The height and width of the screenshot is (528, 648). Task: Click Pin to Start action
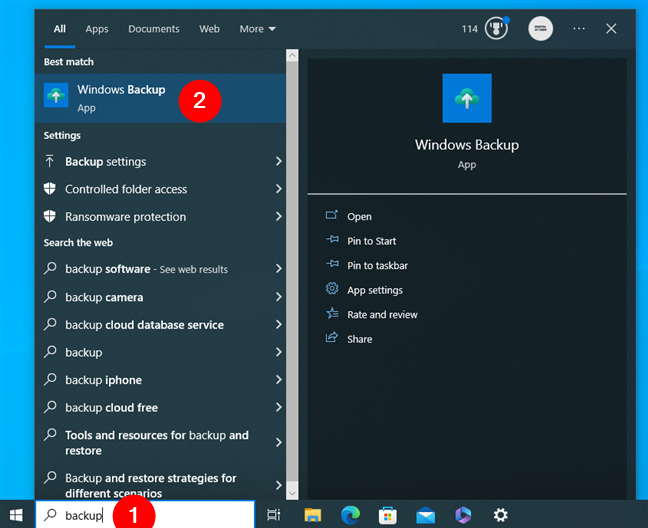371,241
